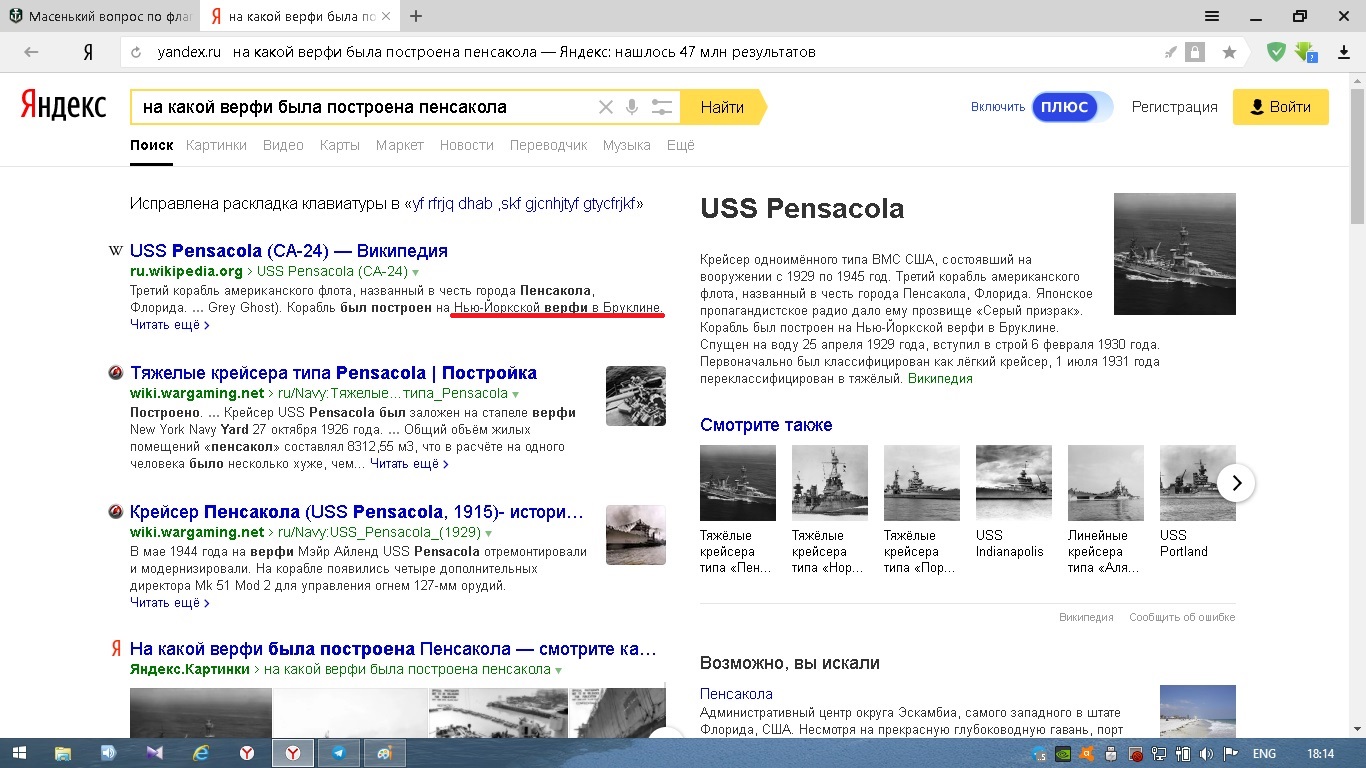
Task: Expand Читать ещё under the Крейсер Пенсакола result
Action: (169, 603)
